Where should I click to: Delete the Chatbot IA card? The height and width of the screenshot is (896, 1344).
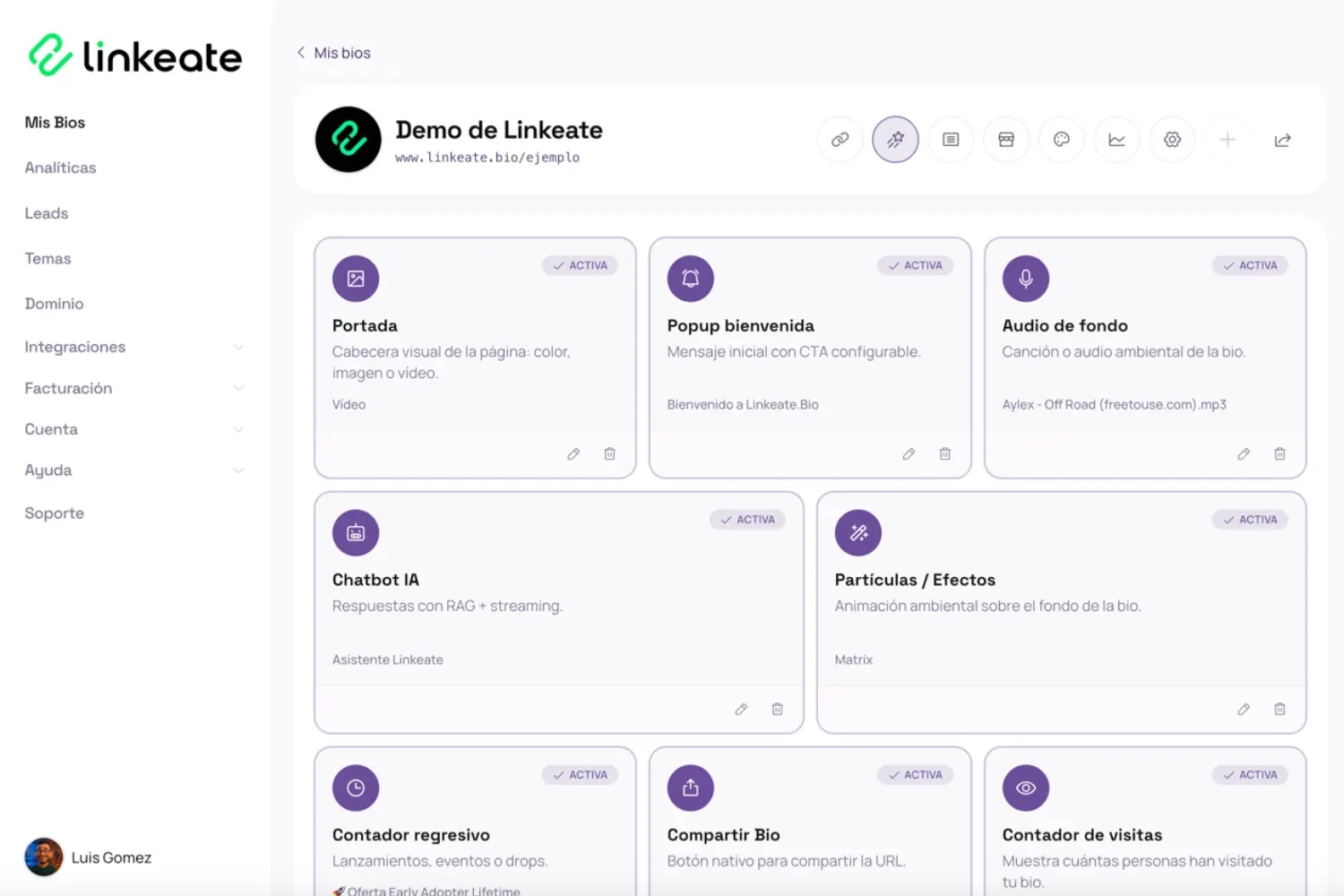click(777, 710)
